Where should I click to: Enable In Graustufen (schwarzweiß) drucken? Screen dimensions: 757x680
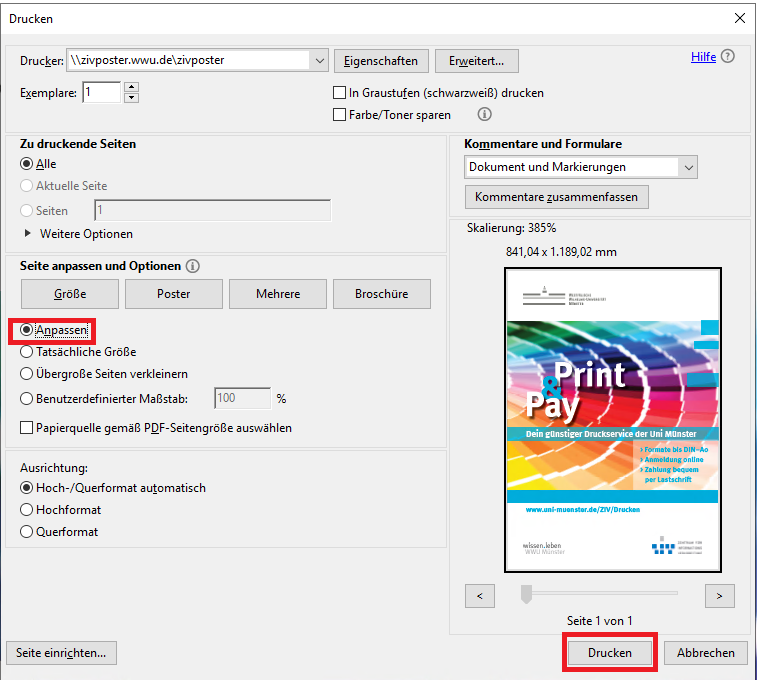(339, 92)
